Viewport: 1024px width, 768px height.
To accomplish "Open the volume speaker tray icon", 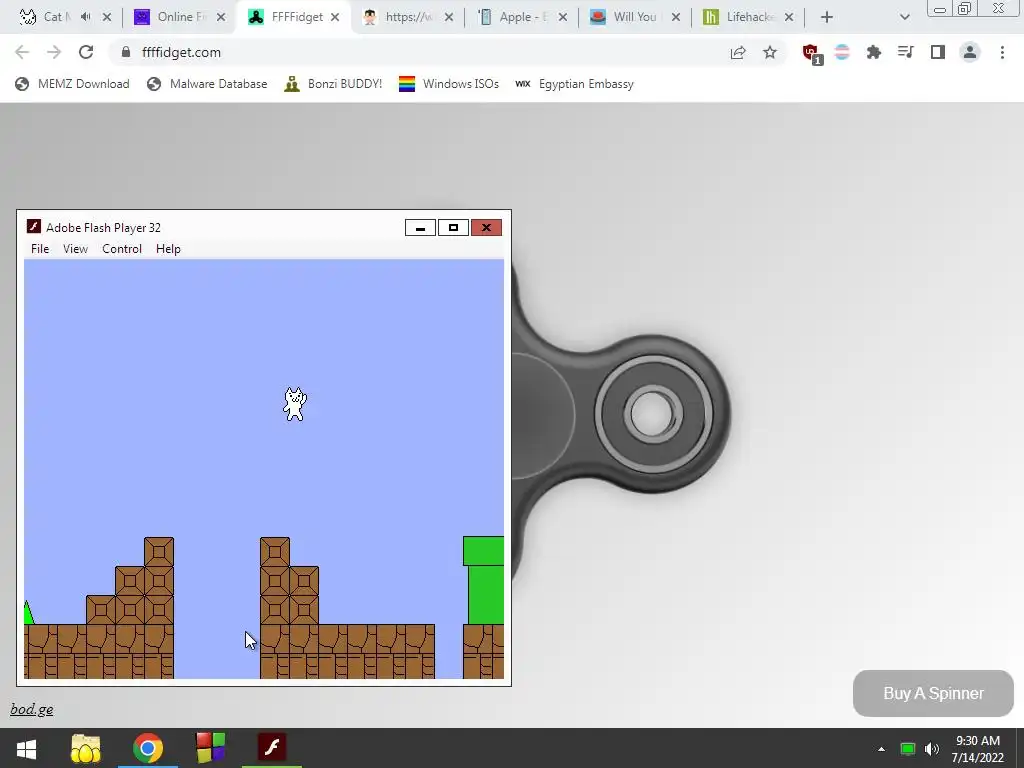I will (x=932, y=749).
